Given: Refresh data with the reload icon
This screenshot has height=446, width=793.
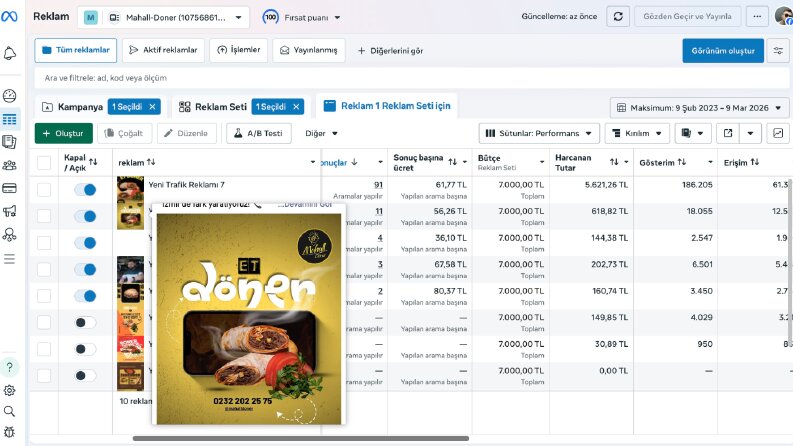Looking at the screenshot, I should (x=618, y=17).
